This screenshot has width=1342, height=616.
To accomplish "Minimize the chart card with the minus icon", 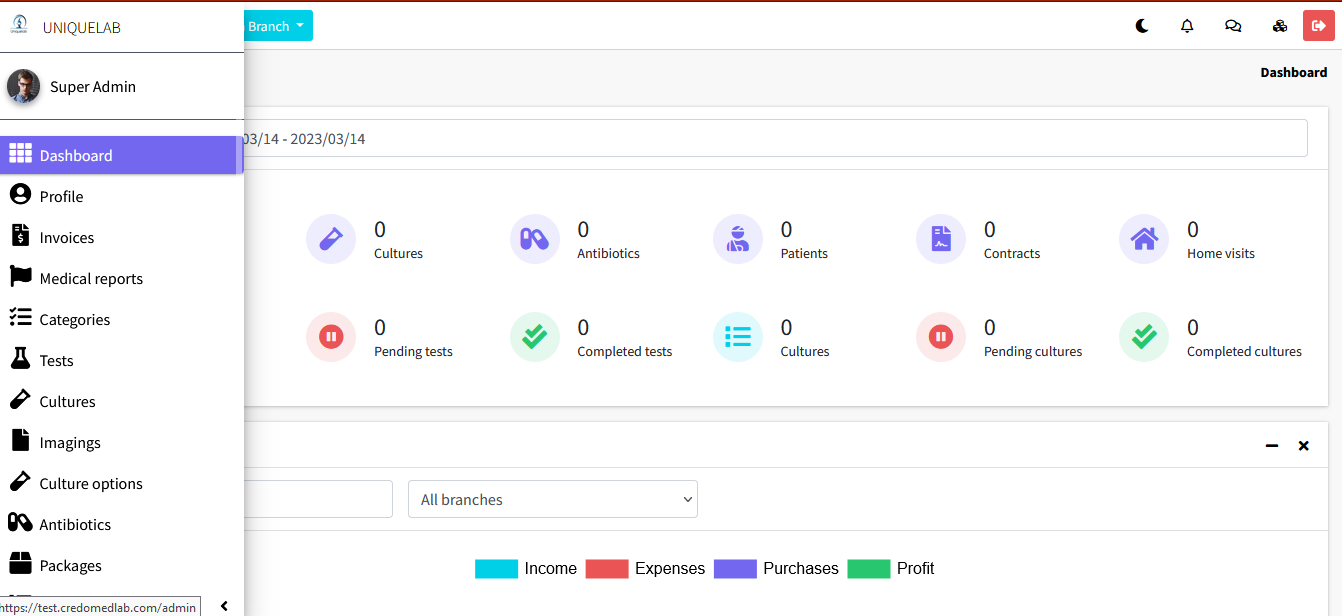I will pyautogui.click(x=1271, y=446).
